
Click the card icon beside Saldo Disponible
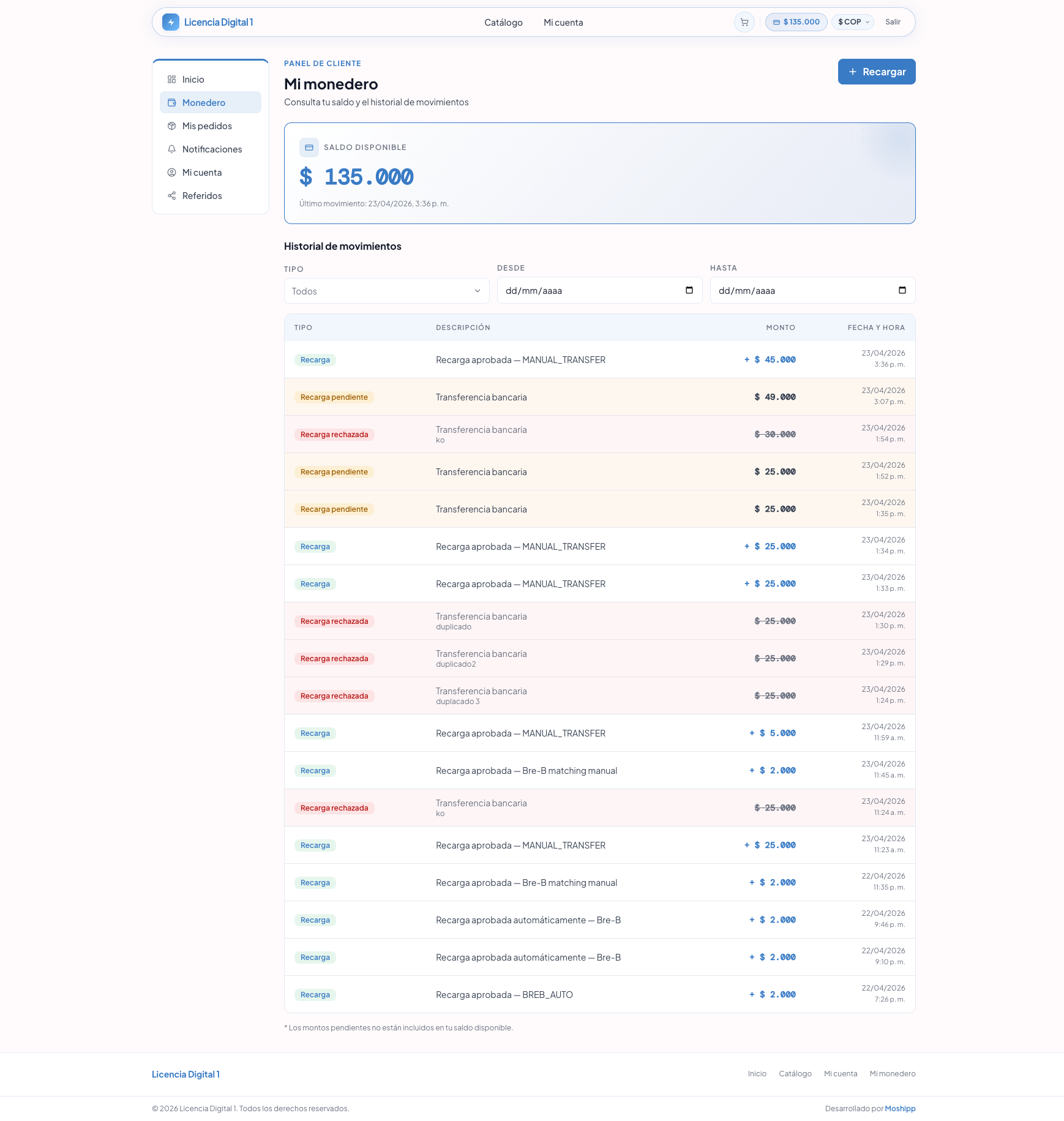pyautogui.click(x=309, y=148)
